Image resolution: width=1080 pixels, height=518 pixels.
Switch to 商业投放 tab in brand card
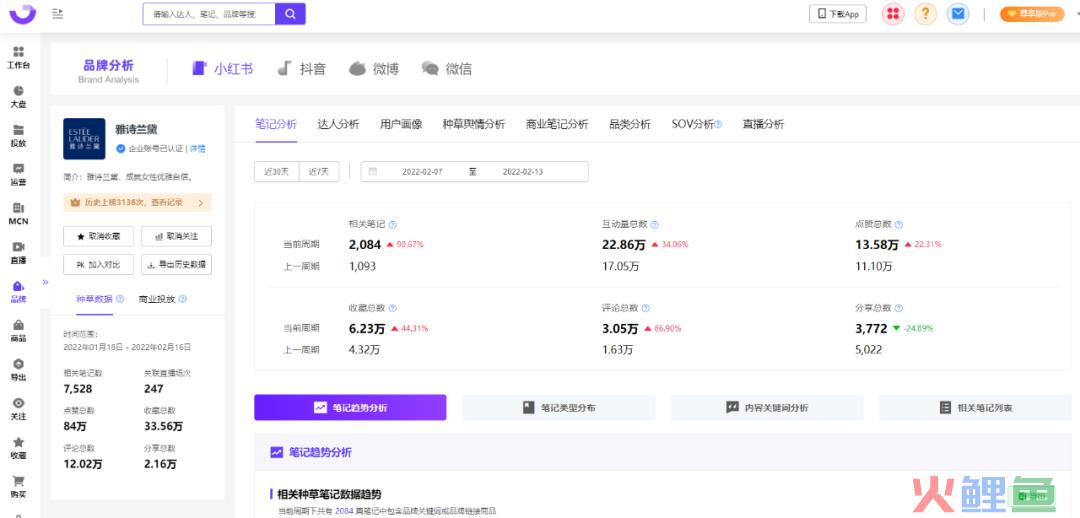point(157,299)
